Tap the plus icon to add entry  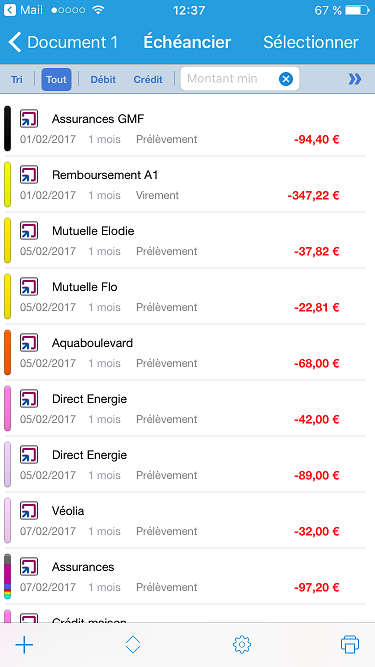[x=24, y=645]
